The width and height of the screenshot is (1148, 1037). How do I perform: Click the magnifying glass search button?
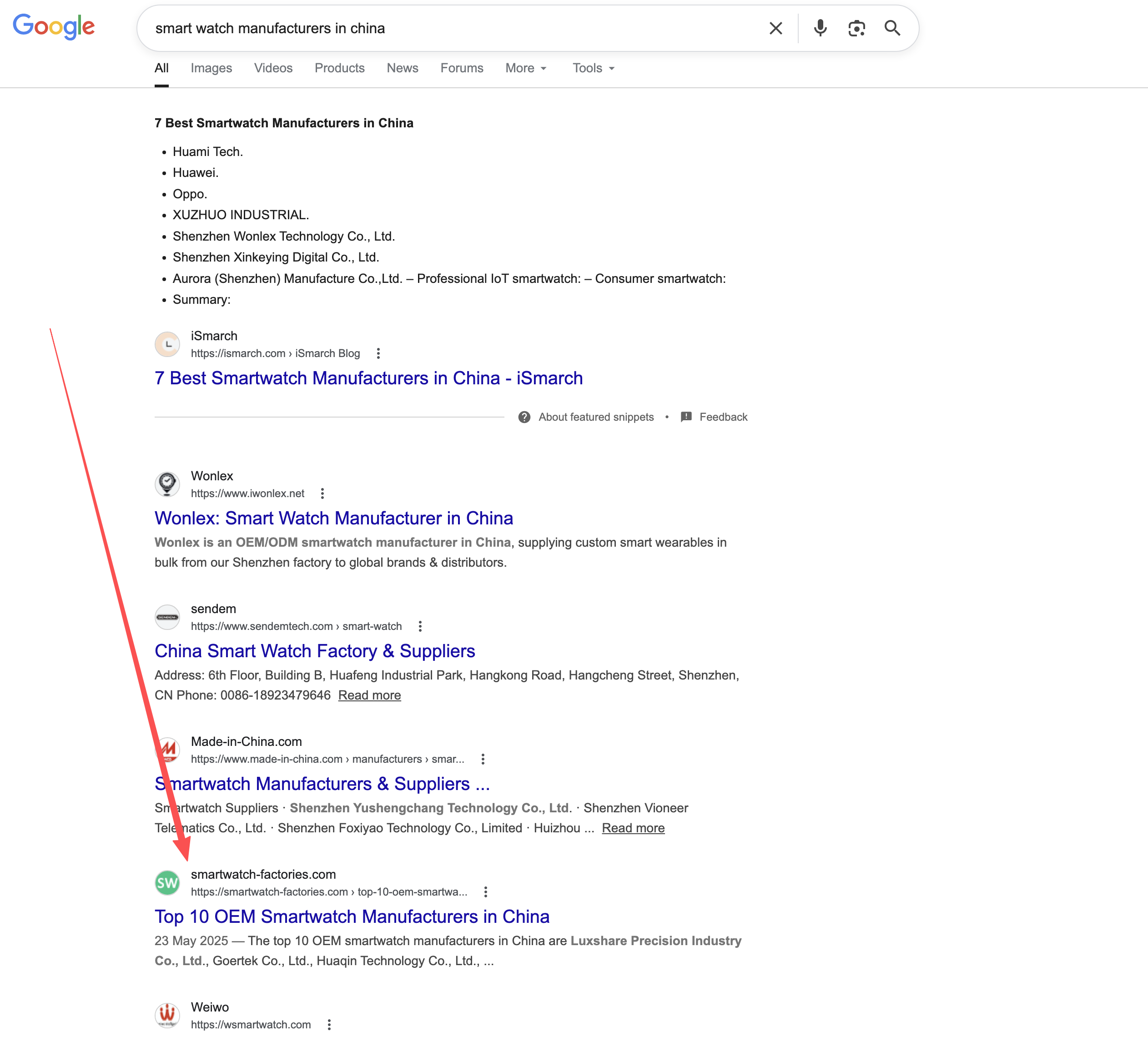click(892, 29)
